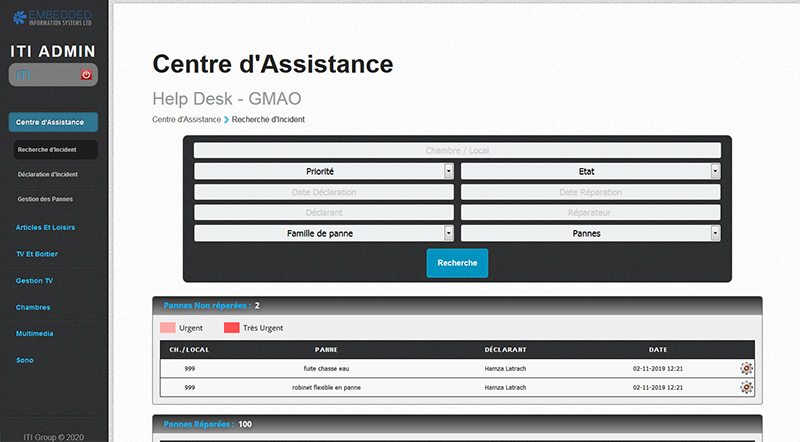The width and height of the screenshot is (800, 442).
Task: Open Articles Et Loisirs section
Action: click(46, 227)
